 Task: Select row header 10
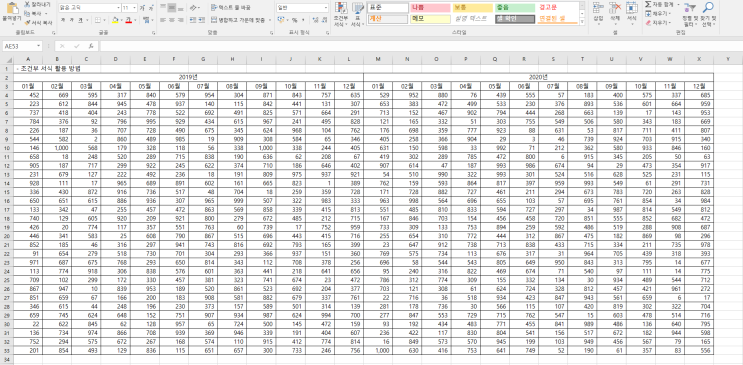click(7, 147)
